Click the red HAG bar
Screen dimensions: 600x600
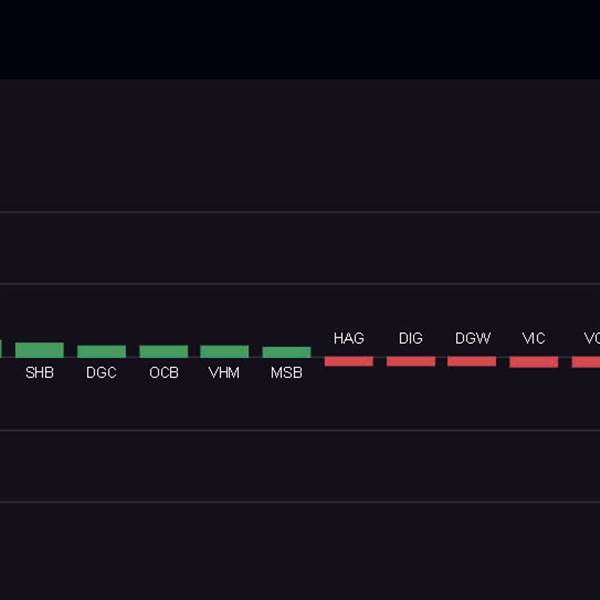tap(349, 362)
